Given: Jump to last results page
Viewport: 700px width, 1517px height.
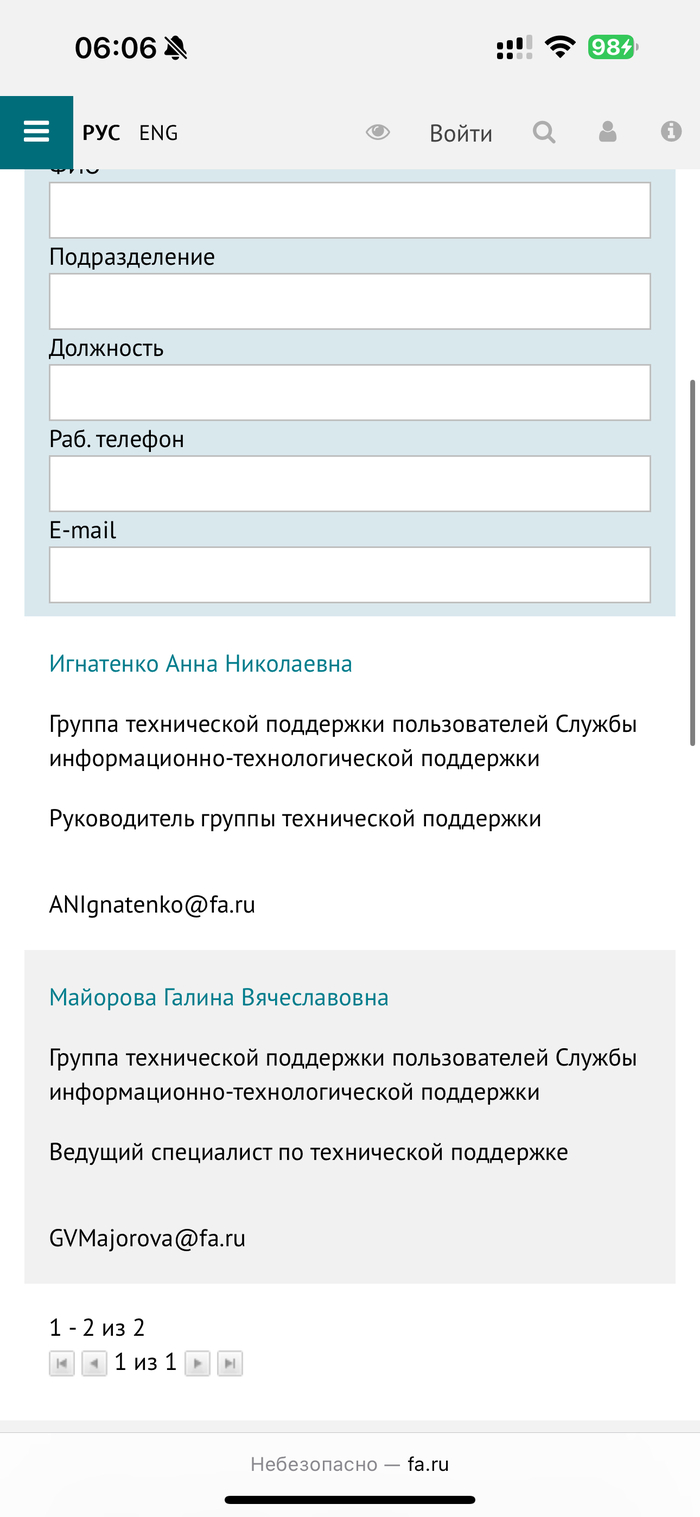Looking at the screenshot, I should (230, 1363).
